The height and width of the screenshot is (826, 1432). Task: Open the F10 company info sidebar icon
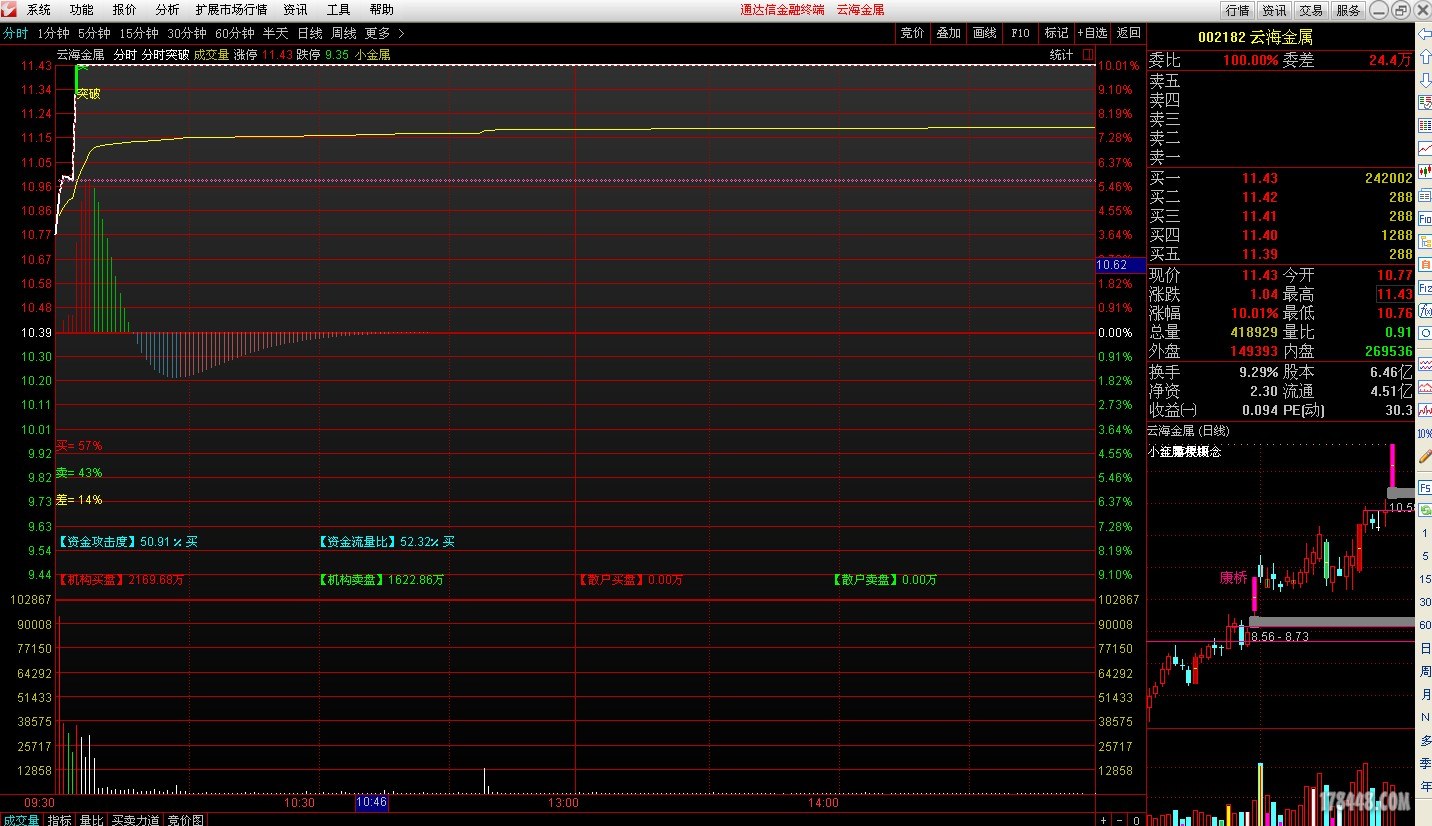click(x=1424, y=218)
